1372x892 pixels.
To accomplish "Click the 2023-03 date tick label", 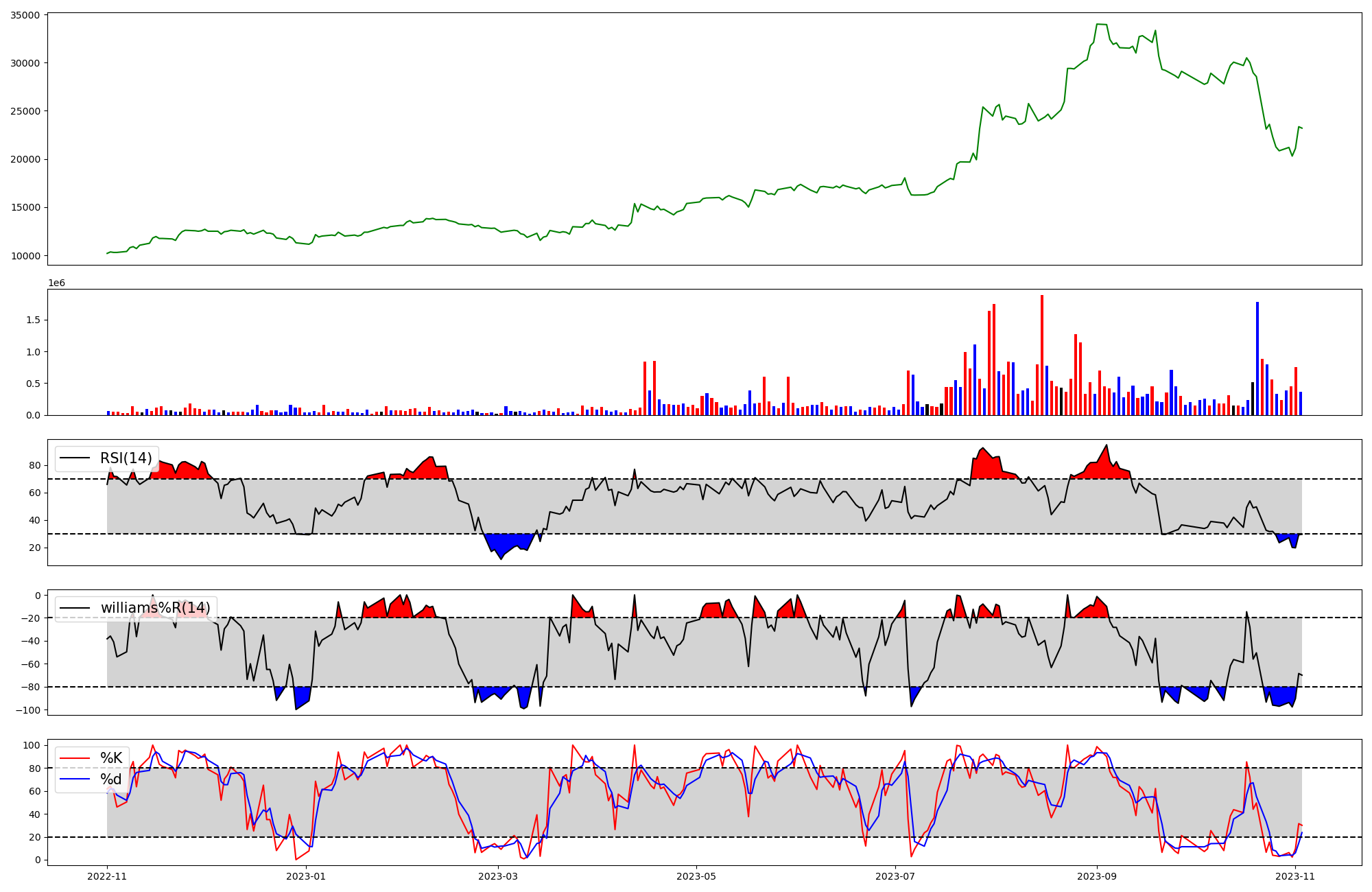I will [x=498, y=876].
